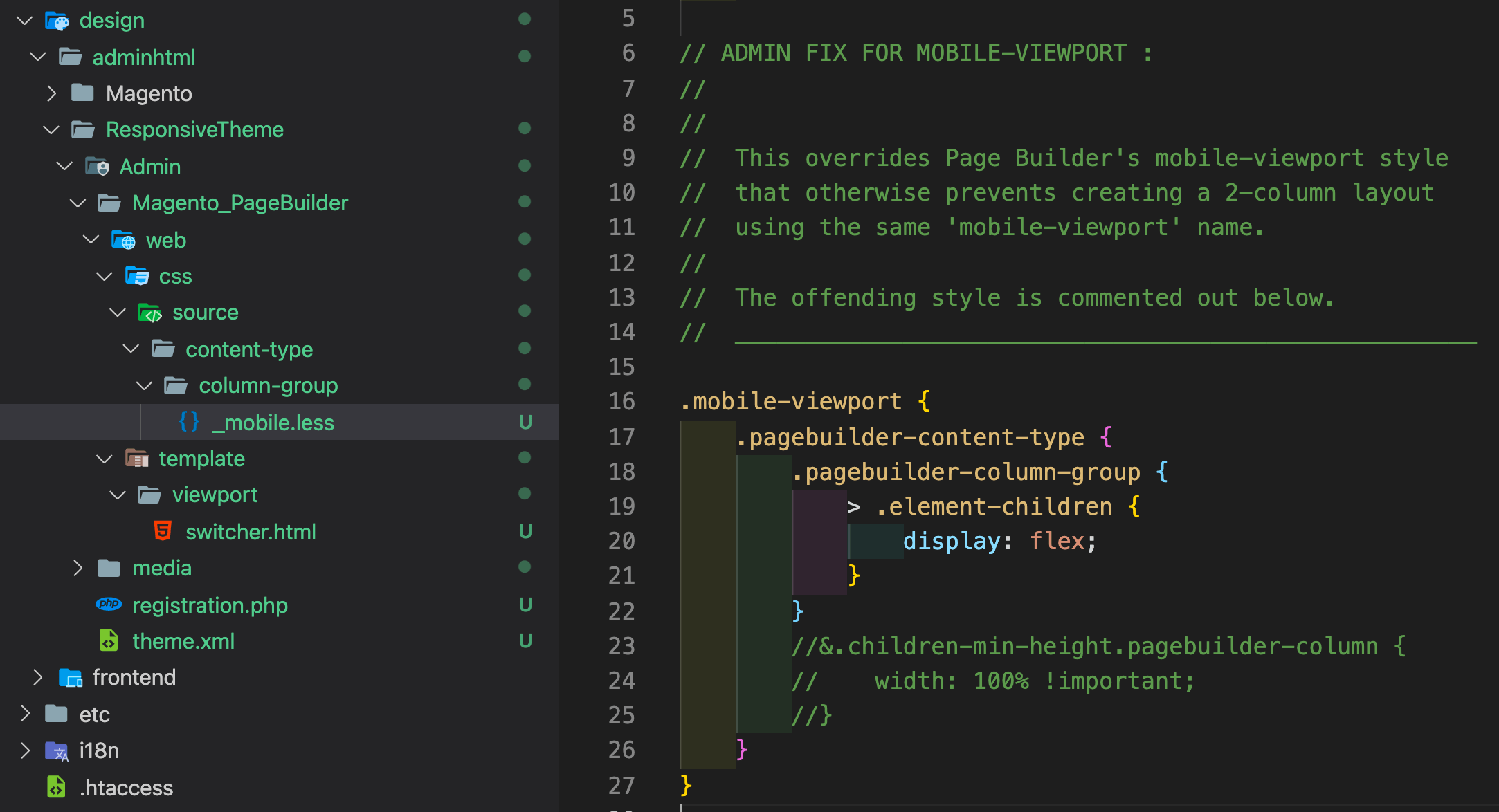This screenshot has height=812, width=1499.
Task: Click the i18n translation folder icon
Action: (57, 750)
